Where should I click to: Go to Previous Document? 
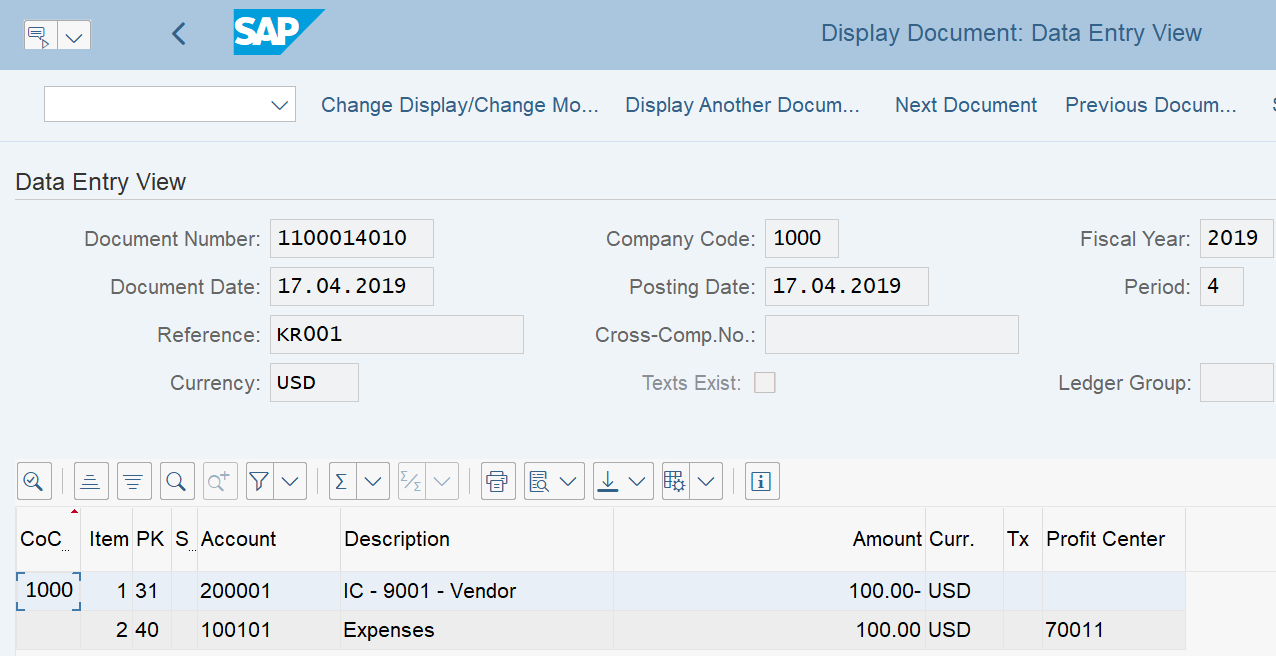[x=1151, y=105]
